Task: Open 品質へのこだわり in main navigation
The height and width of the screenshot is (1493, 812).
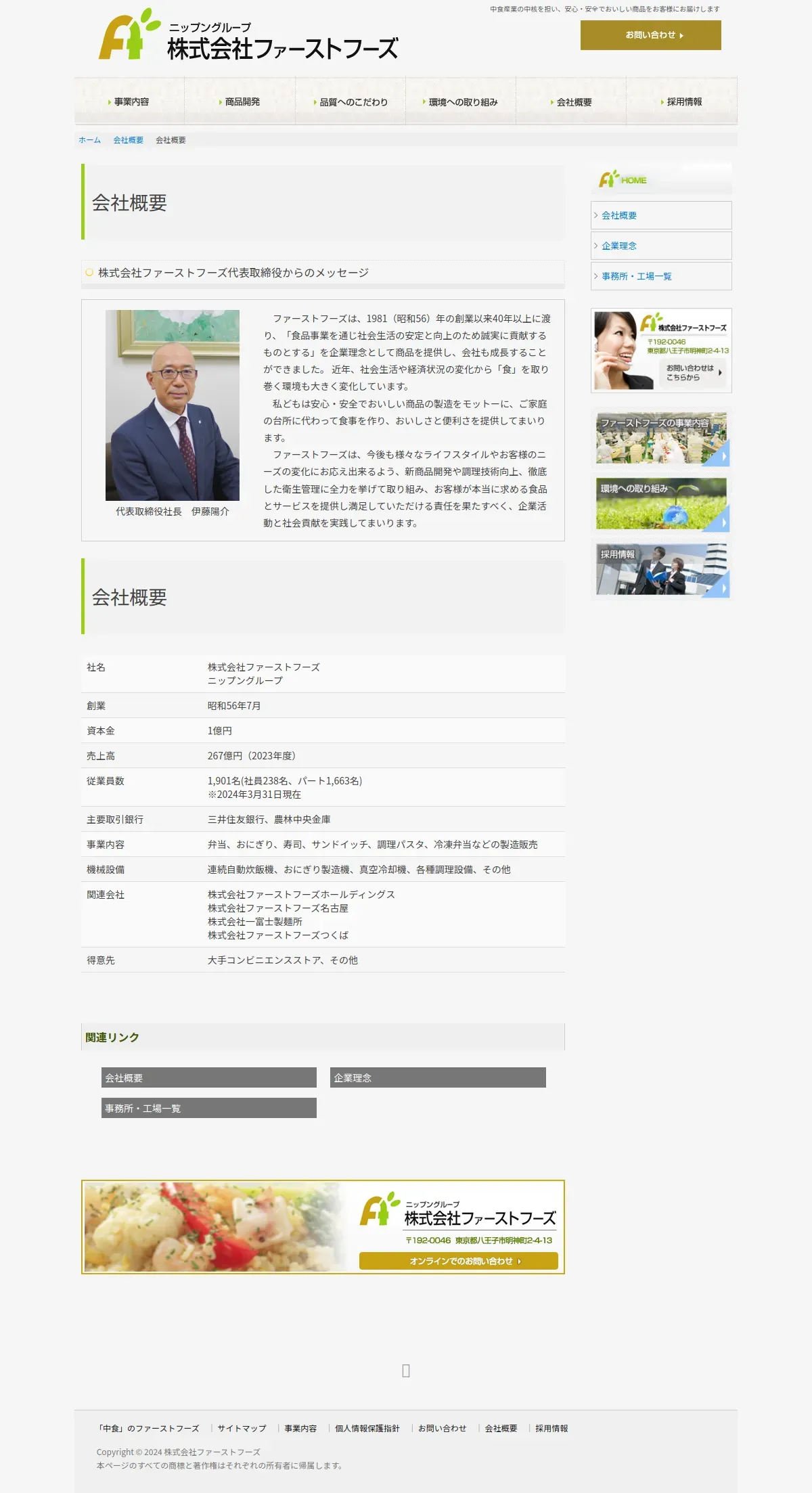Action: 351,102
